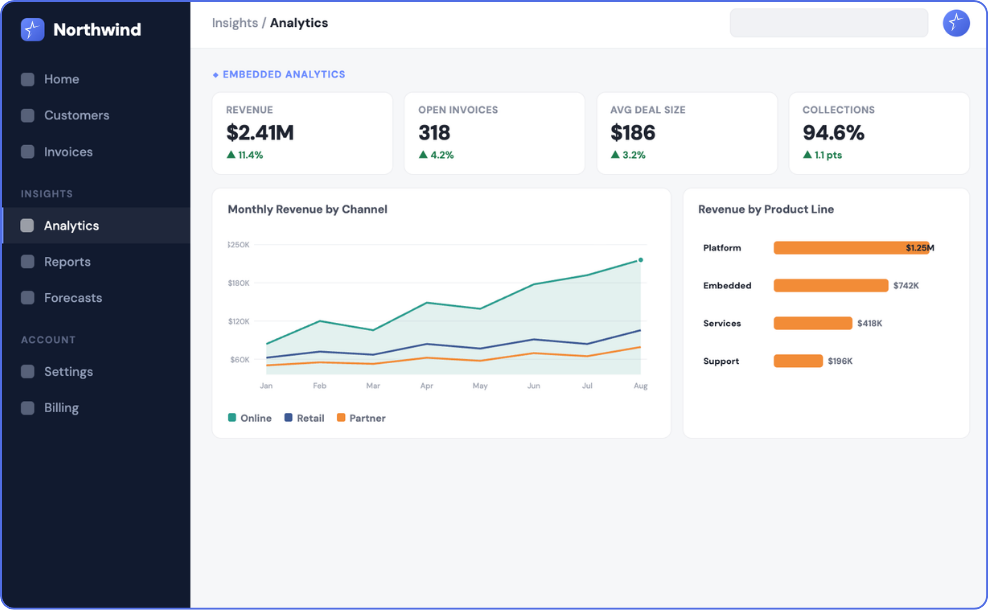Image resolution: width=989 pixels, height=610 pixels.
Task: Open account Settings
Action: tap(96, 372)
